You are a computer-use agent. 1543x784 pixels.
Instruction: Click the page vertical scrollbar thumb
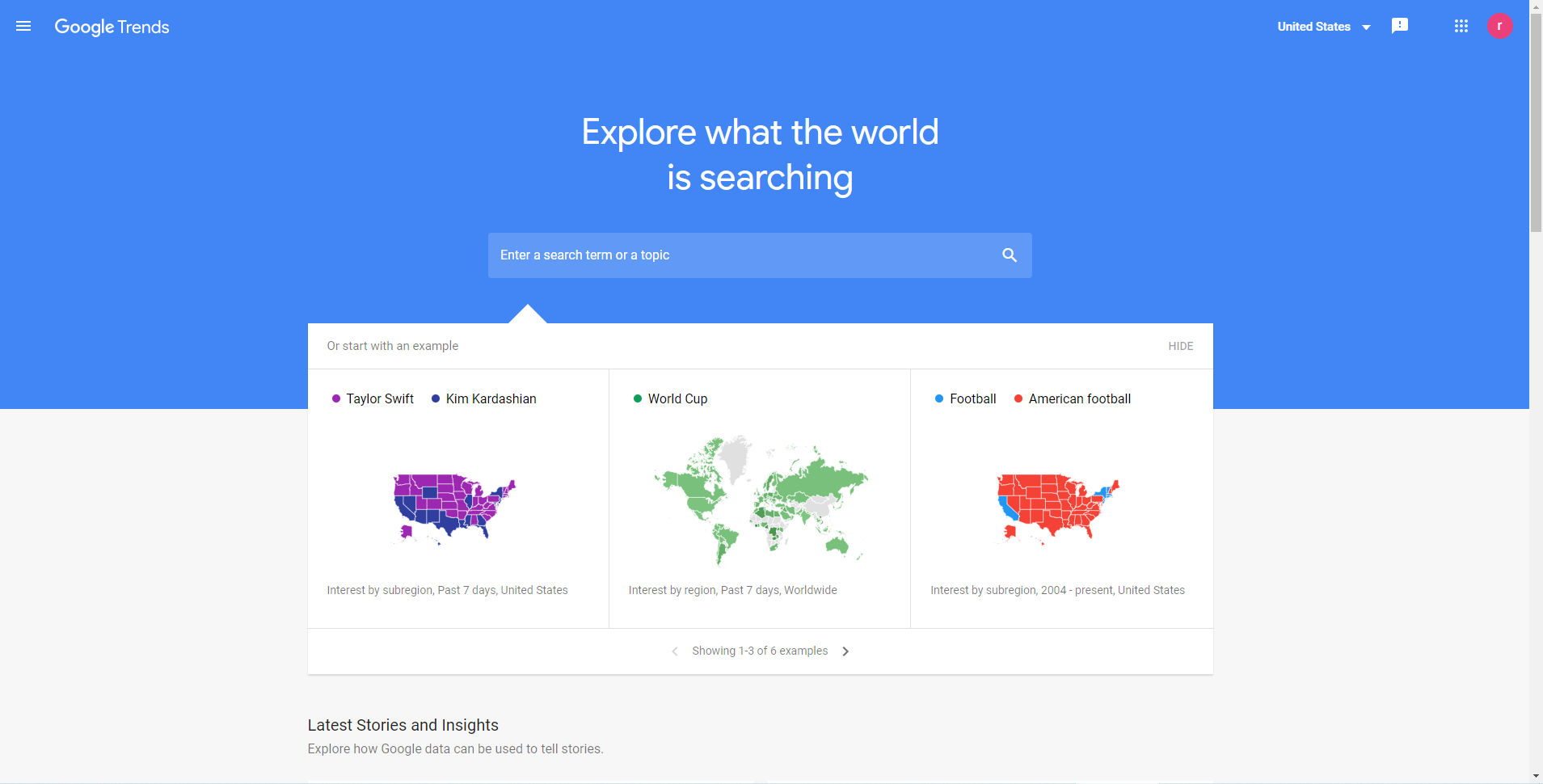click(x=1536, y=121)
